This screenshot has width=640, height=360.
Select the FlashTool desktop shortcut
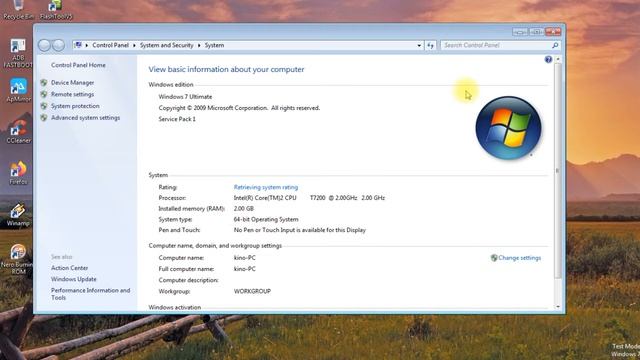[56, 10]
